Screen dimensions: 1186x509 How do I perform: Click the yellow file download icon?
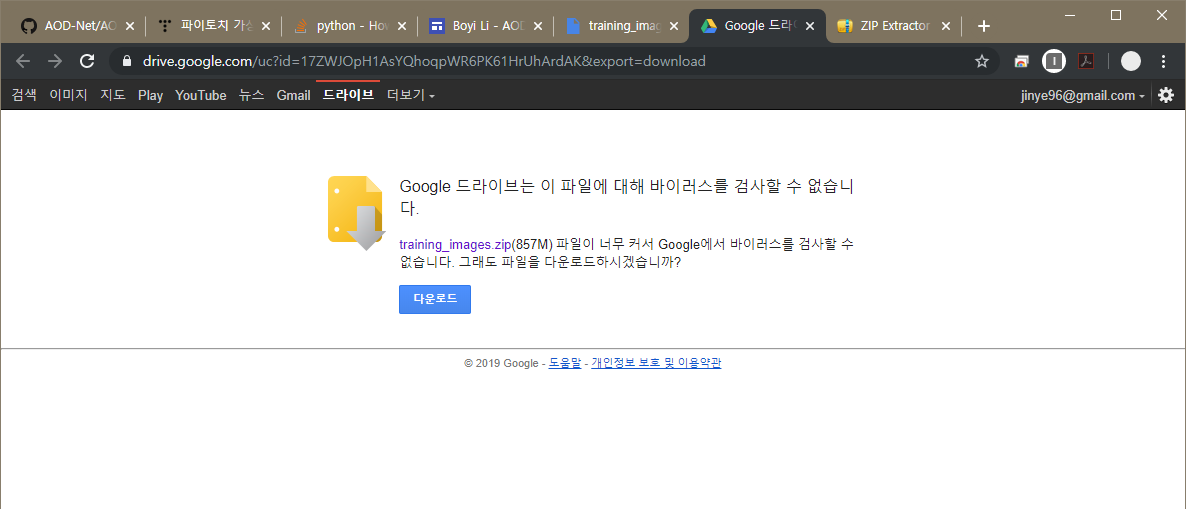pos(356,213)
